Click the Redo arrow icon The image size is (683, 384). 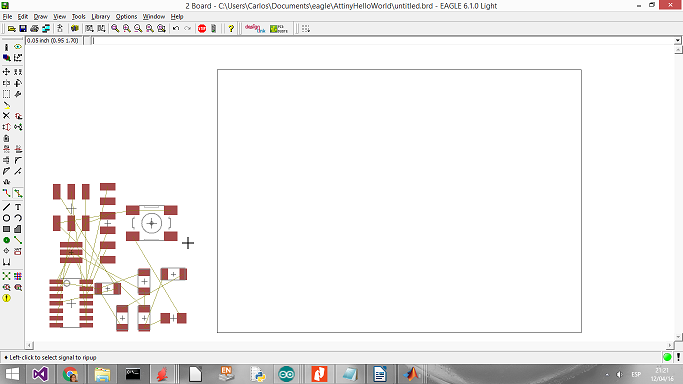pos(187,29)
